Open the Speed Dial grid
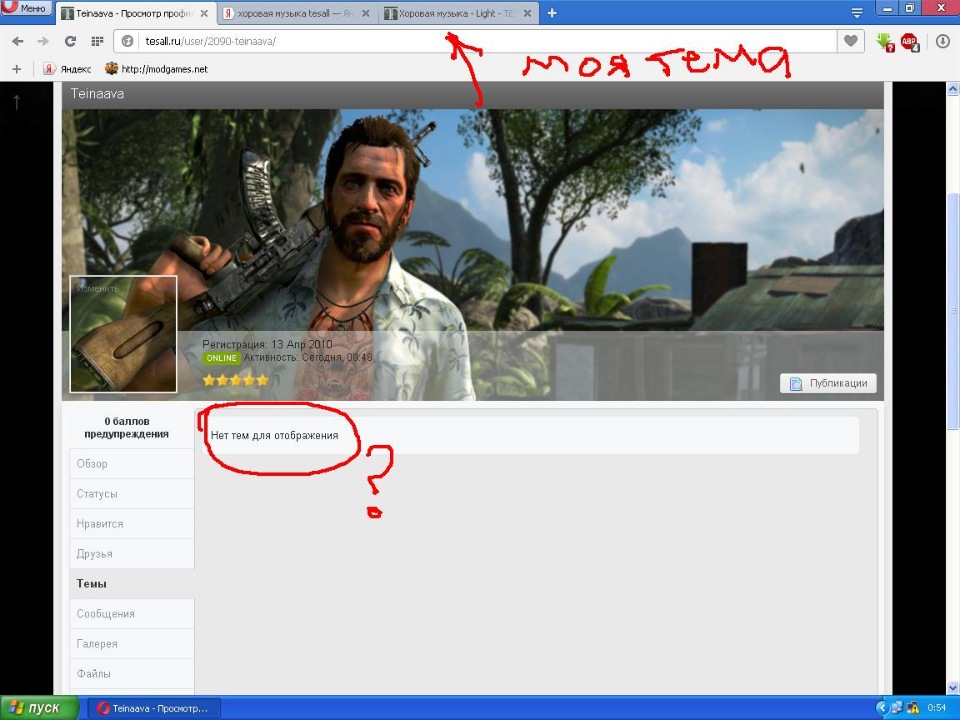The height and width of the screenshot is (720, 960). point(97,41)
